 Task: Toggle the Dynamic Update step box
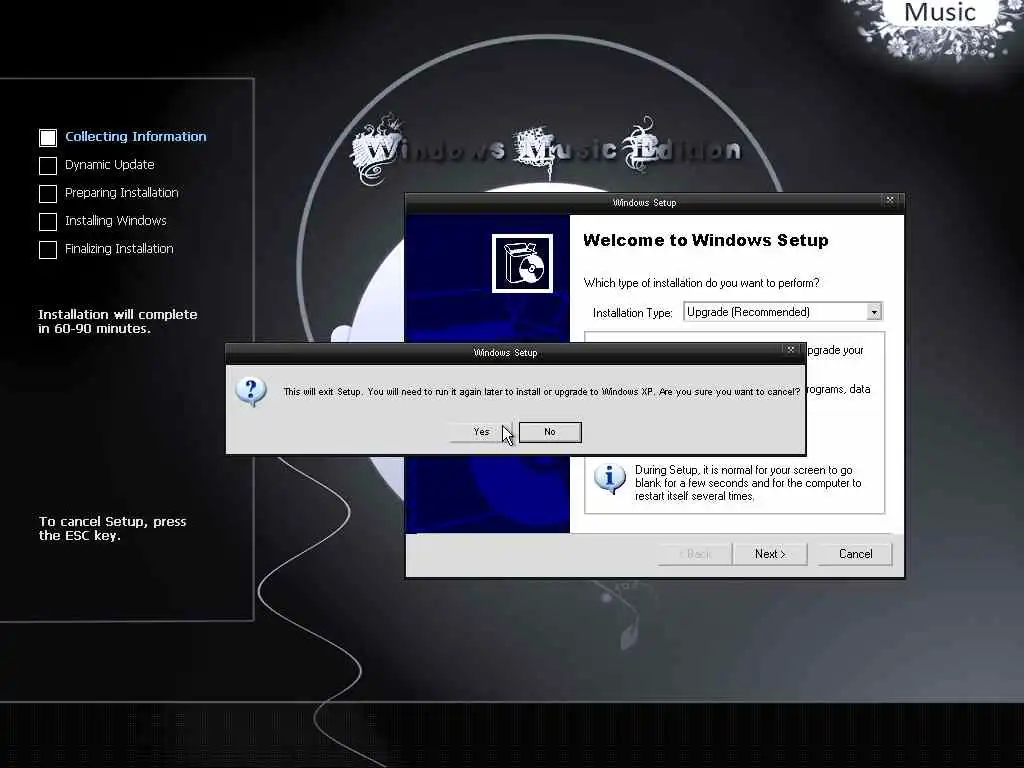click(48, 166)
